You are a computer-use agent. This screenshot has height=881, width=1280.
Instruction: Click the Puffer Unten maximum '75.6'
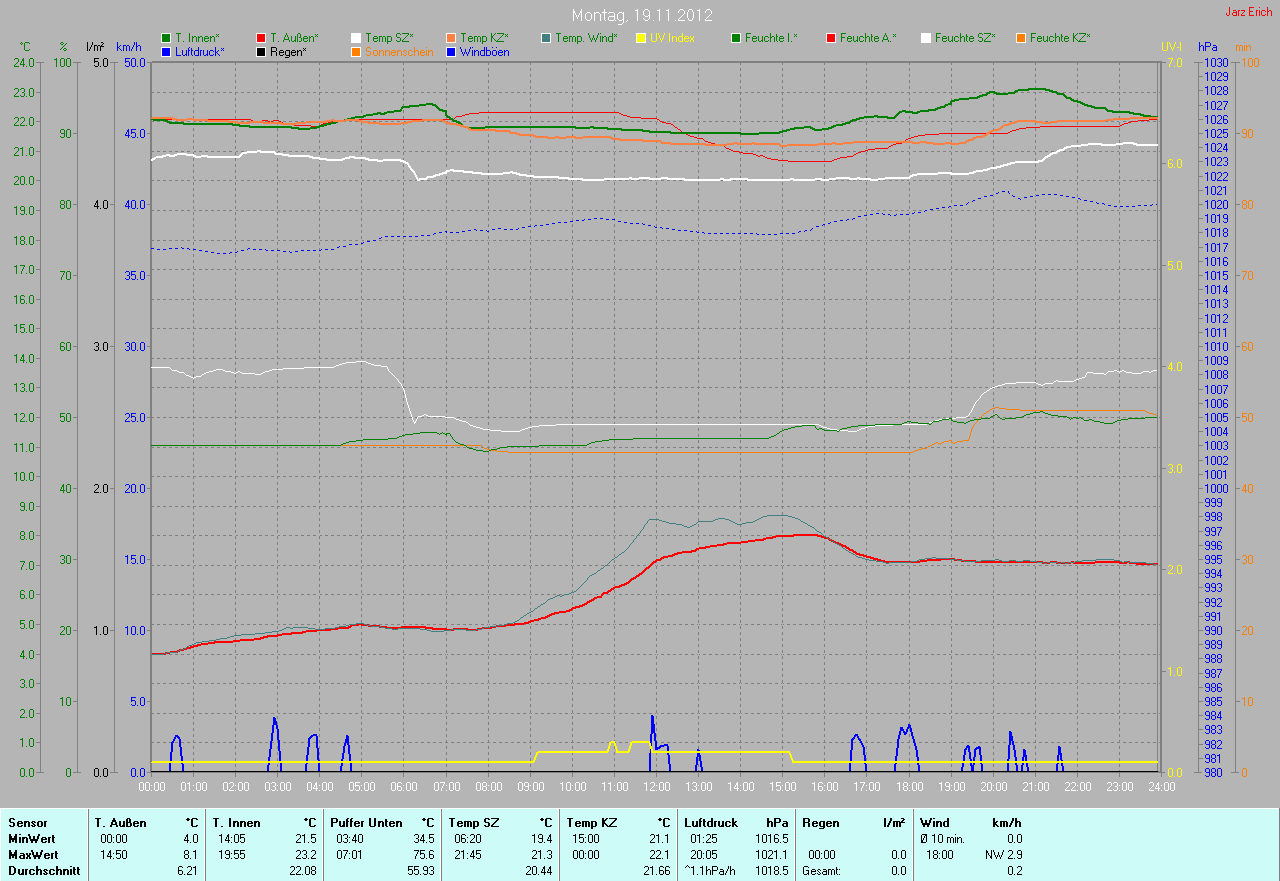coord(424,855)
